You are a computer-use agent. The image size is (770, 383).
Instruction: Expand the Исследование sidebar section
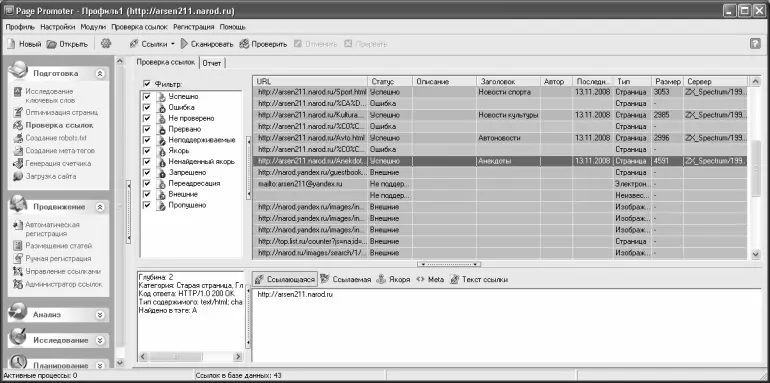click(x=100, y=340)
